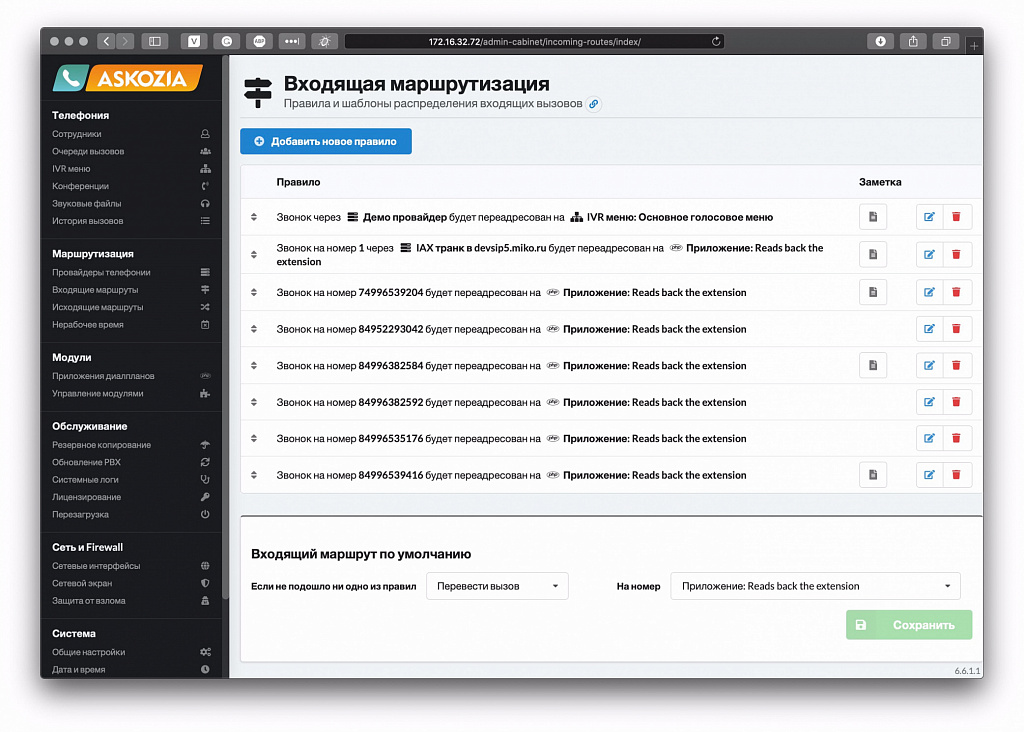This screenshot has width=1024, height=732.
Task: Open Очереди вызовов in the sidebar
Action: click(131, 151)
